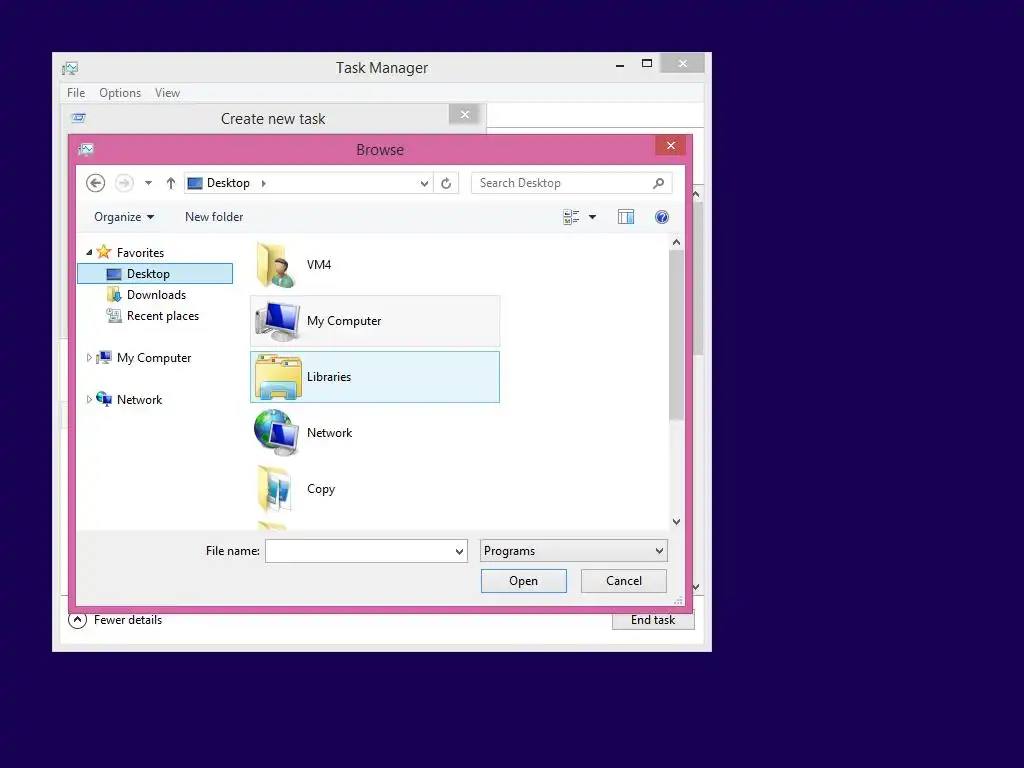Image resolution: width=1024 pixels, height=768 pixels.
Task: Click the Copy name text
Action: coord(321,489)
